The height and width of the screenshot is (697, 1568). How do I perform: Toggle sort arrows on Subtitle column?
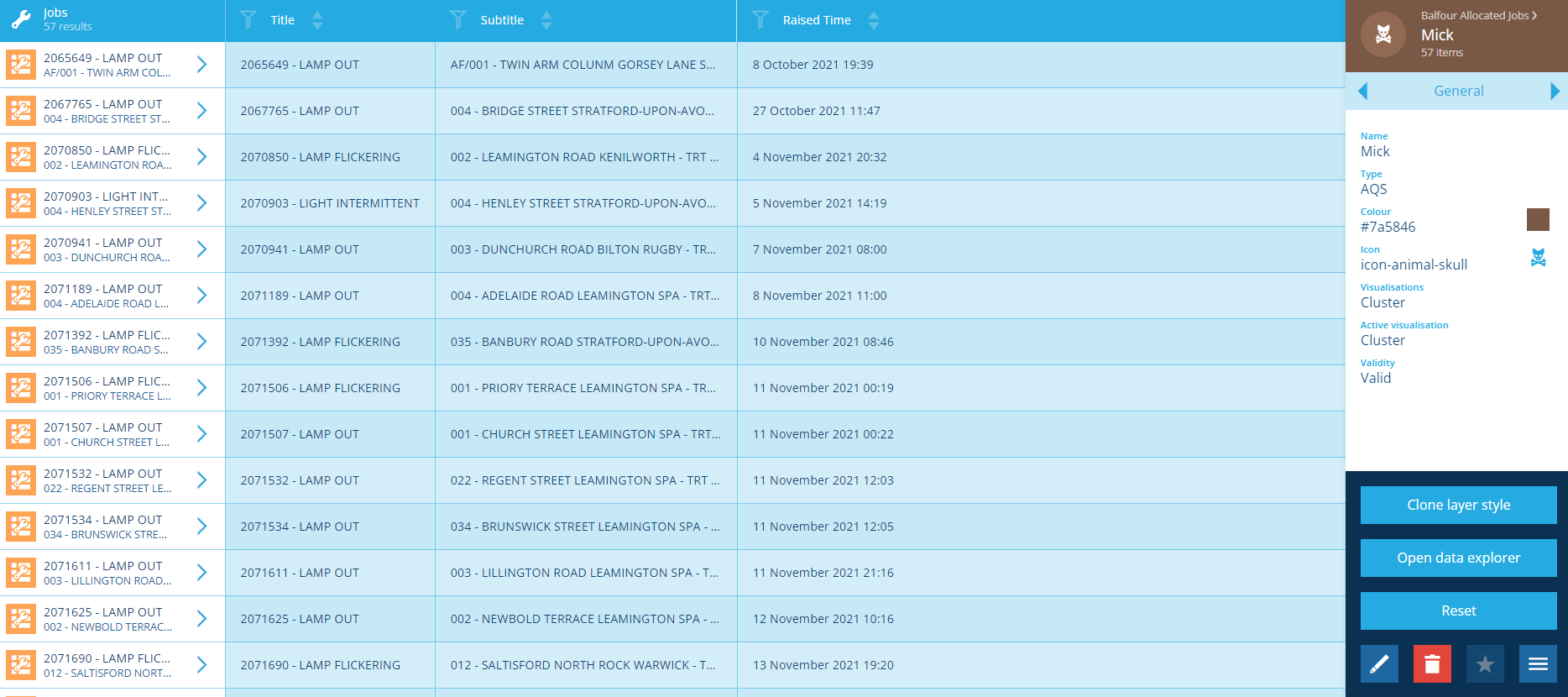pos(546,20)
